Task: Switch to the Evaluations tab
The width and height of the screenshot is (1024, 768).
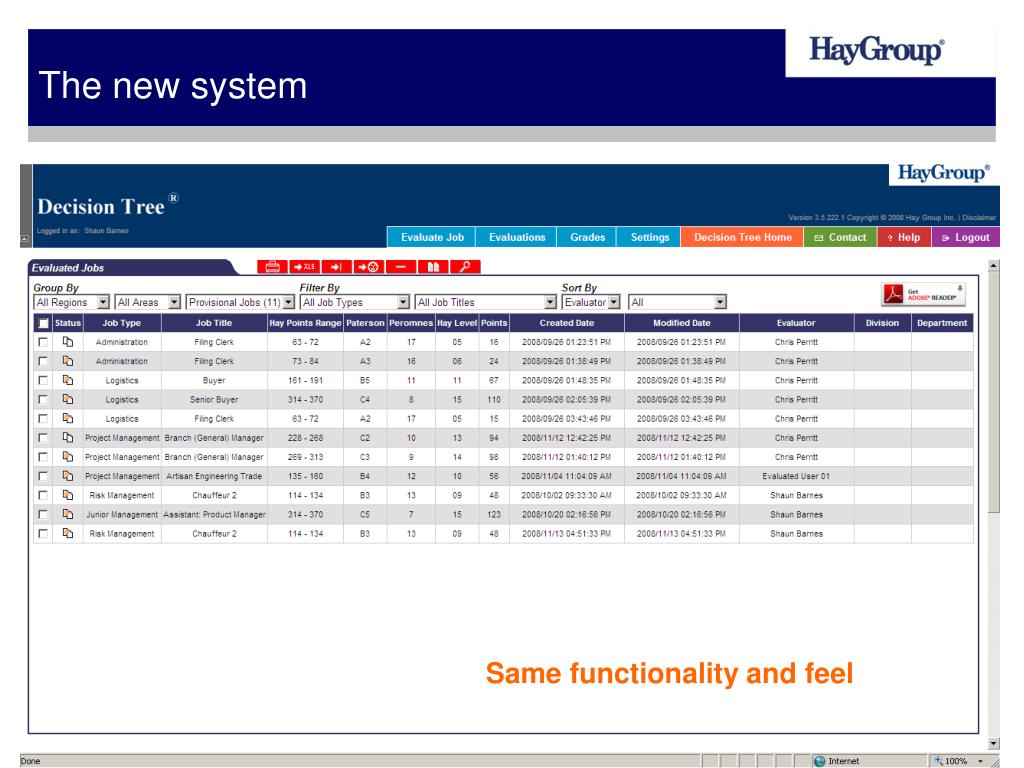Action: 517,237
